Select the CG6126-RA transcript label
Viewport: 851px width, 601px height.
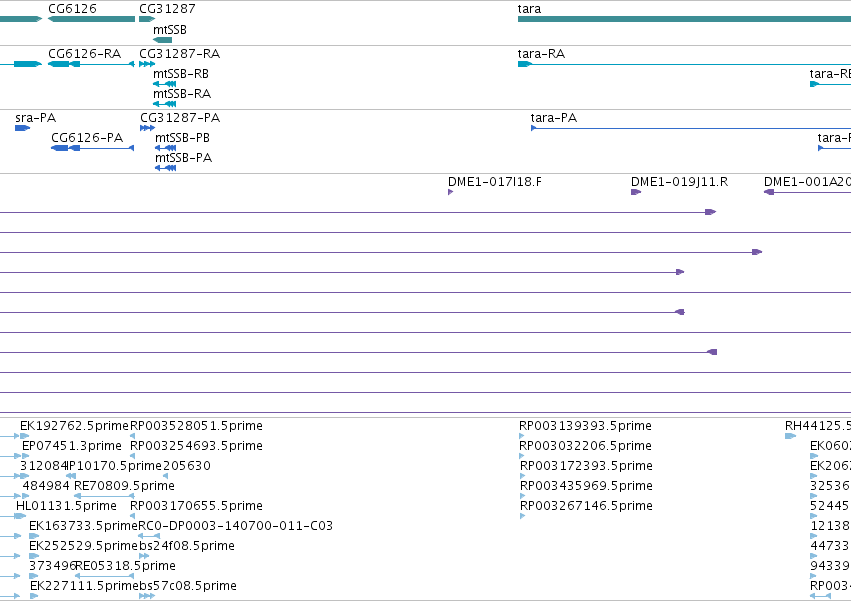[85, 54]
